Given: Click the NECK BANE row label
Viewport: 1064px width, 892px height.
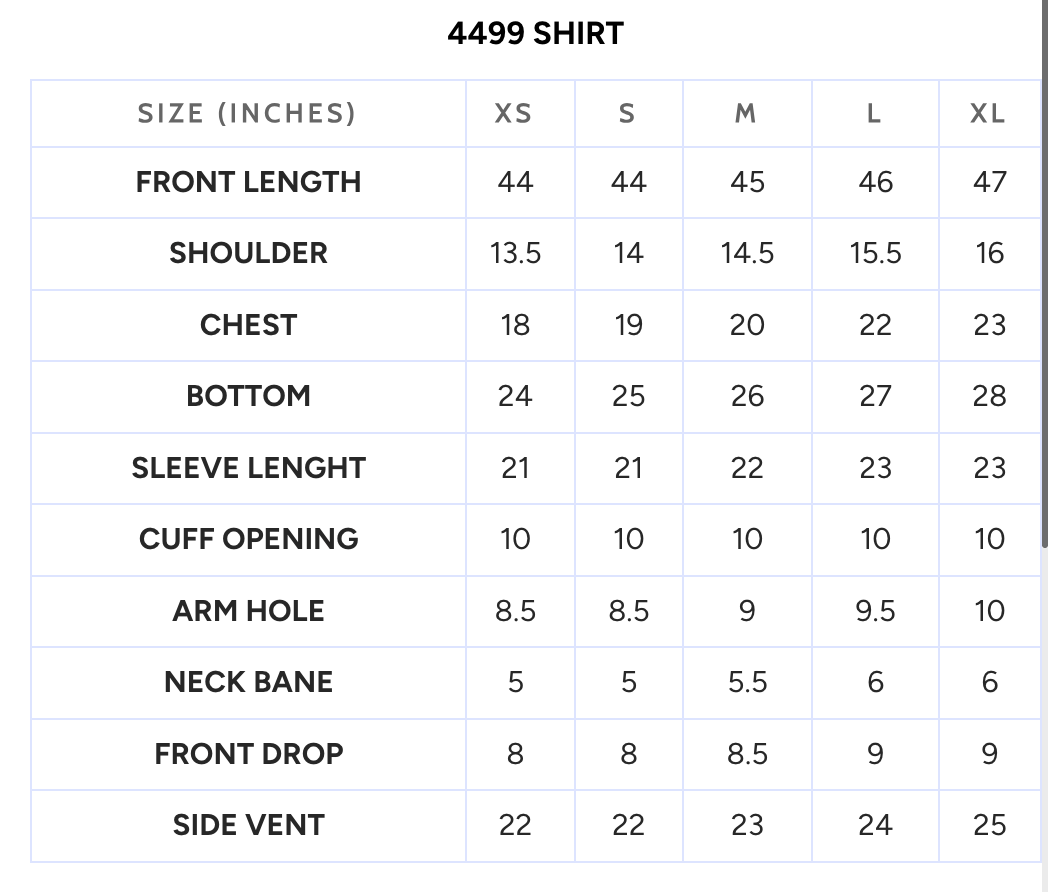Looking at the screenshot, I should 248,682.
